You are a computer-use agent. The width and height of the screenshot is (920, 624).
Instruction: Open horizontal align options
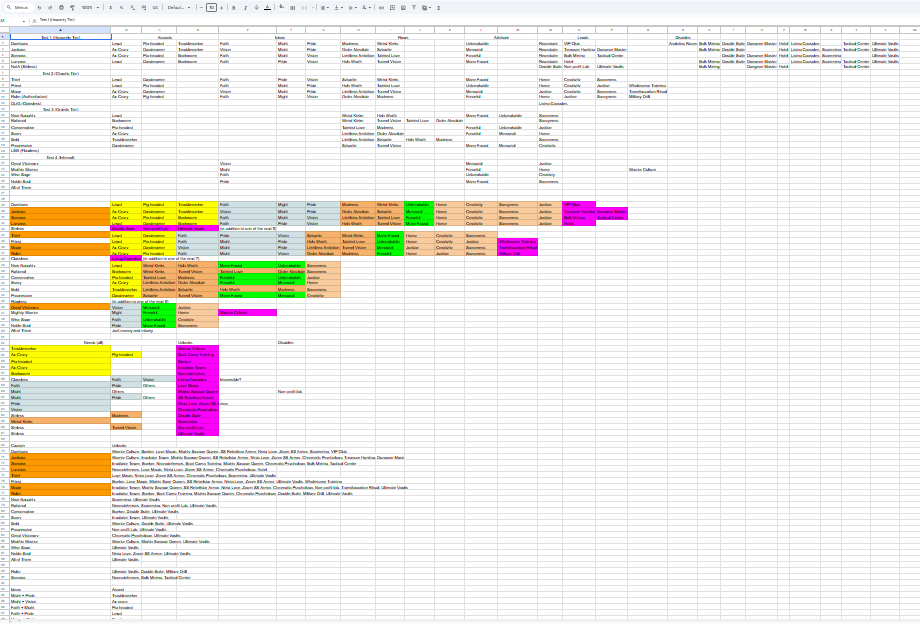pos(324,8)
